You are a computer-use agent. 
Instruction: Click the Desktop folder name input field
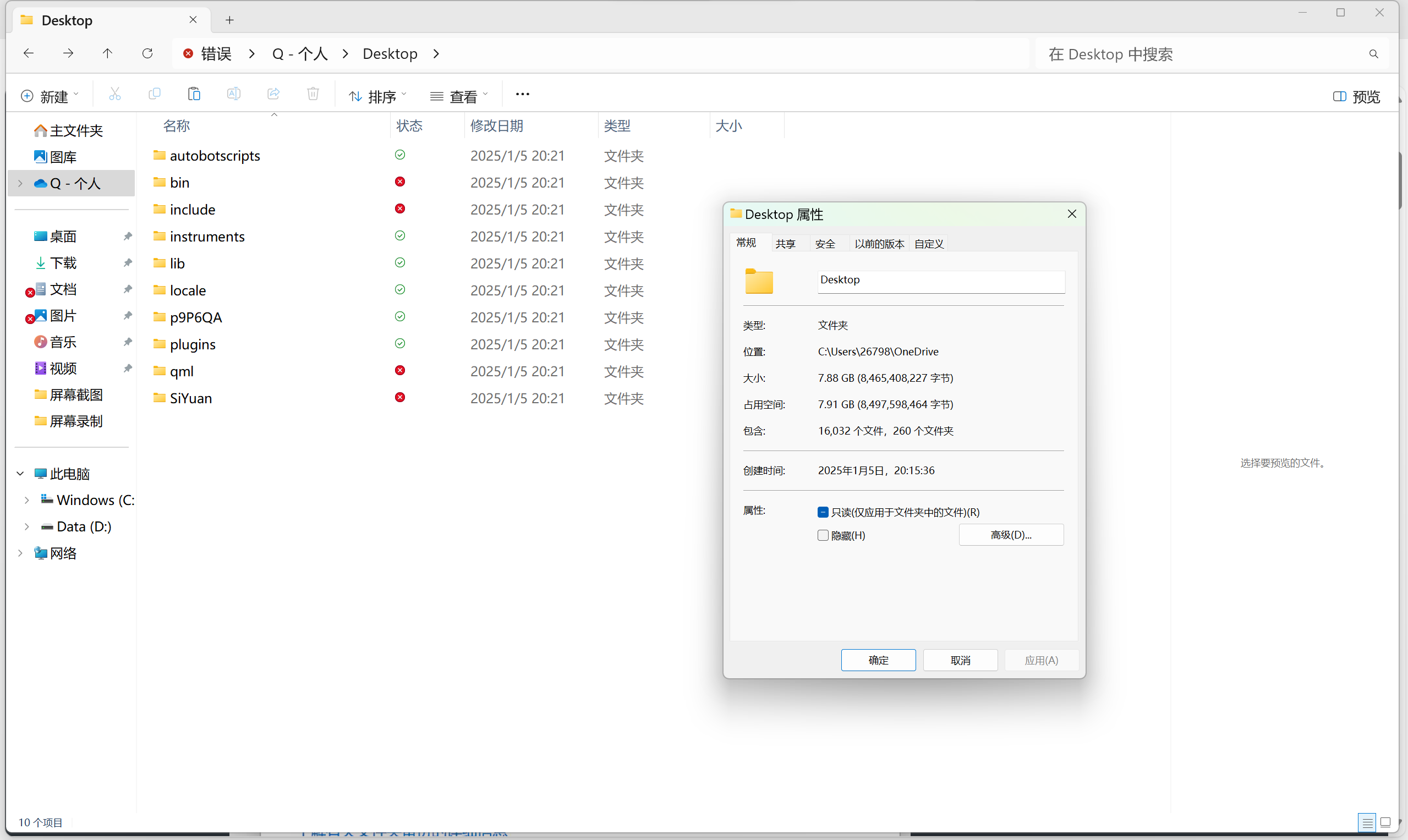click(940, 281)
